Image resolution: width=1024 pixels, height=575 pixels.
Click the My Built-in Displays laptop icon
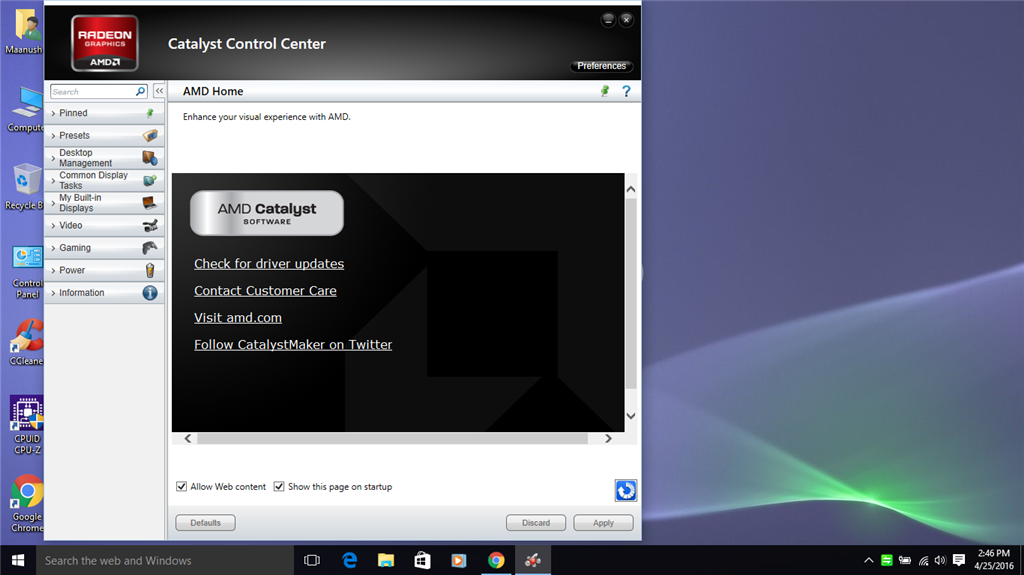click(x=150, y=203)
